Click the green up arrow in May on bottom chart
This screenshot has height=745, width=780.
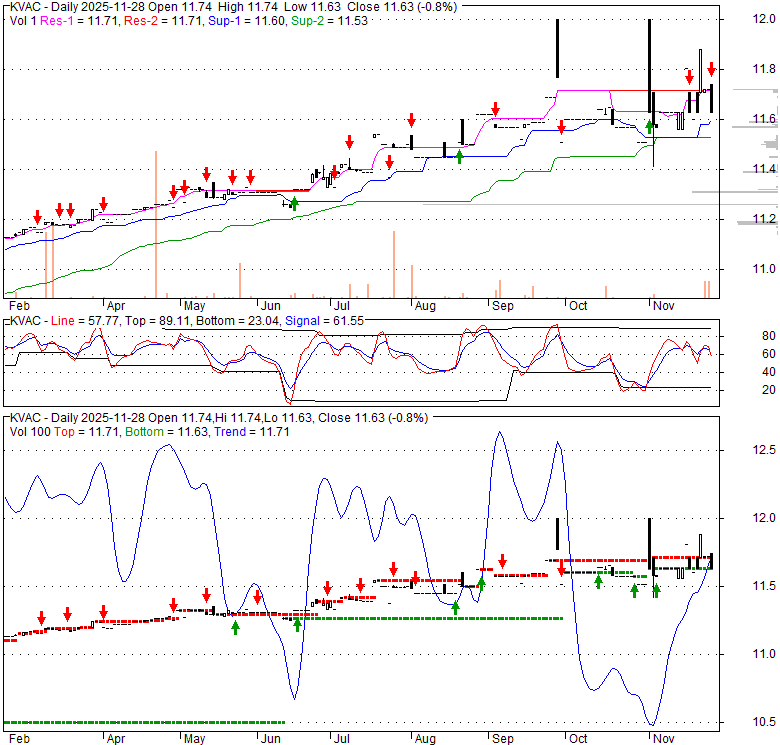pos(236,627)
